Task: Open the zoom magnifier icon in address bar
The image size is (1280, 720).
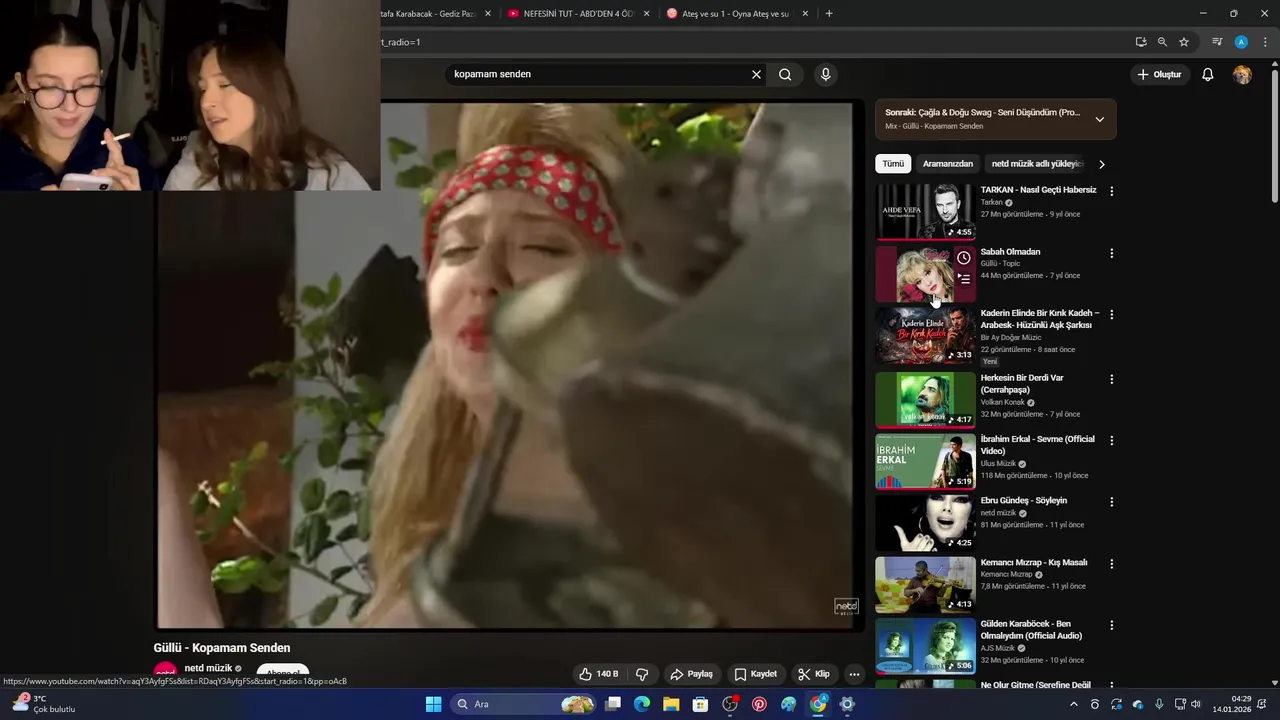Action: point(1162,42)
